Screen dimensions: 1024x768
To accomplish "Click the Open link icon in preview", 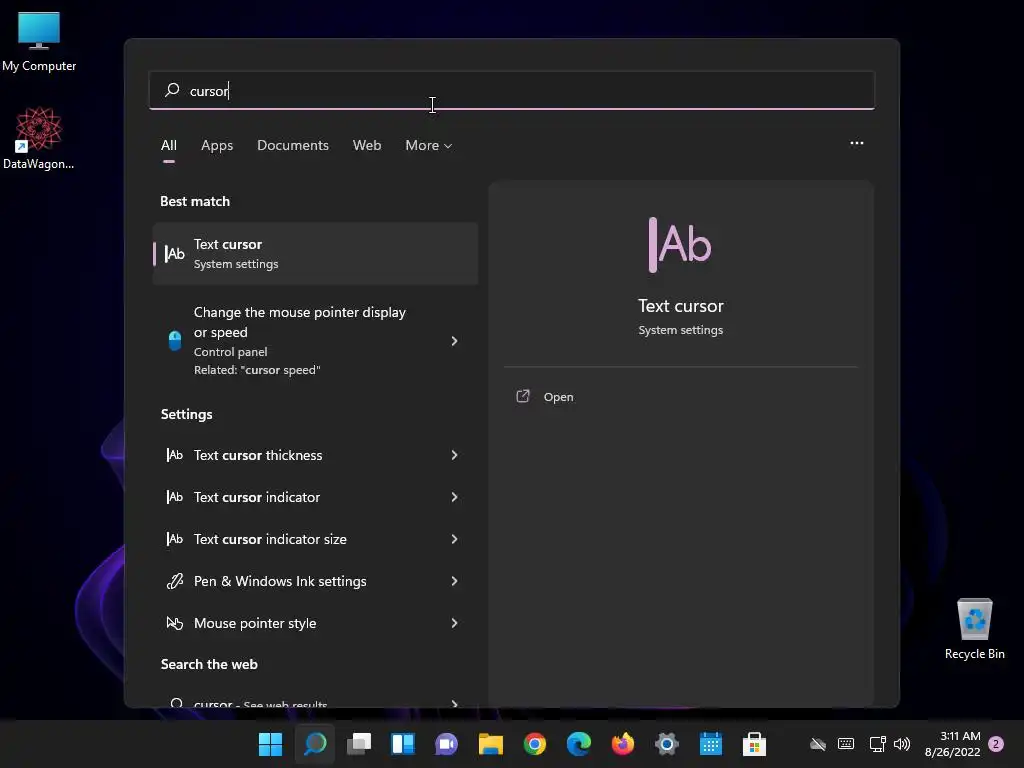I will [523, 396].
